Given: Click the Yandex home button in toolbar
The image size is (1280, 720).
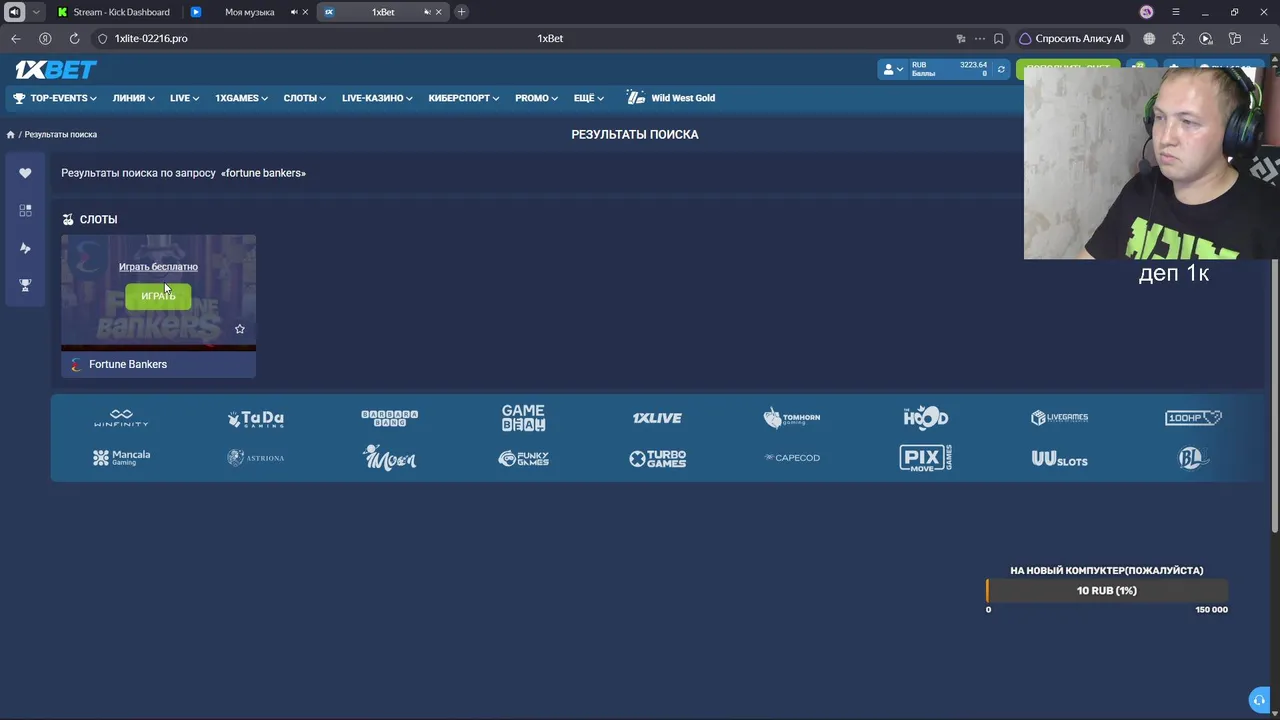Looking at the screenshot, I should (45, 38).
